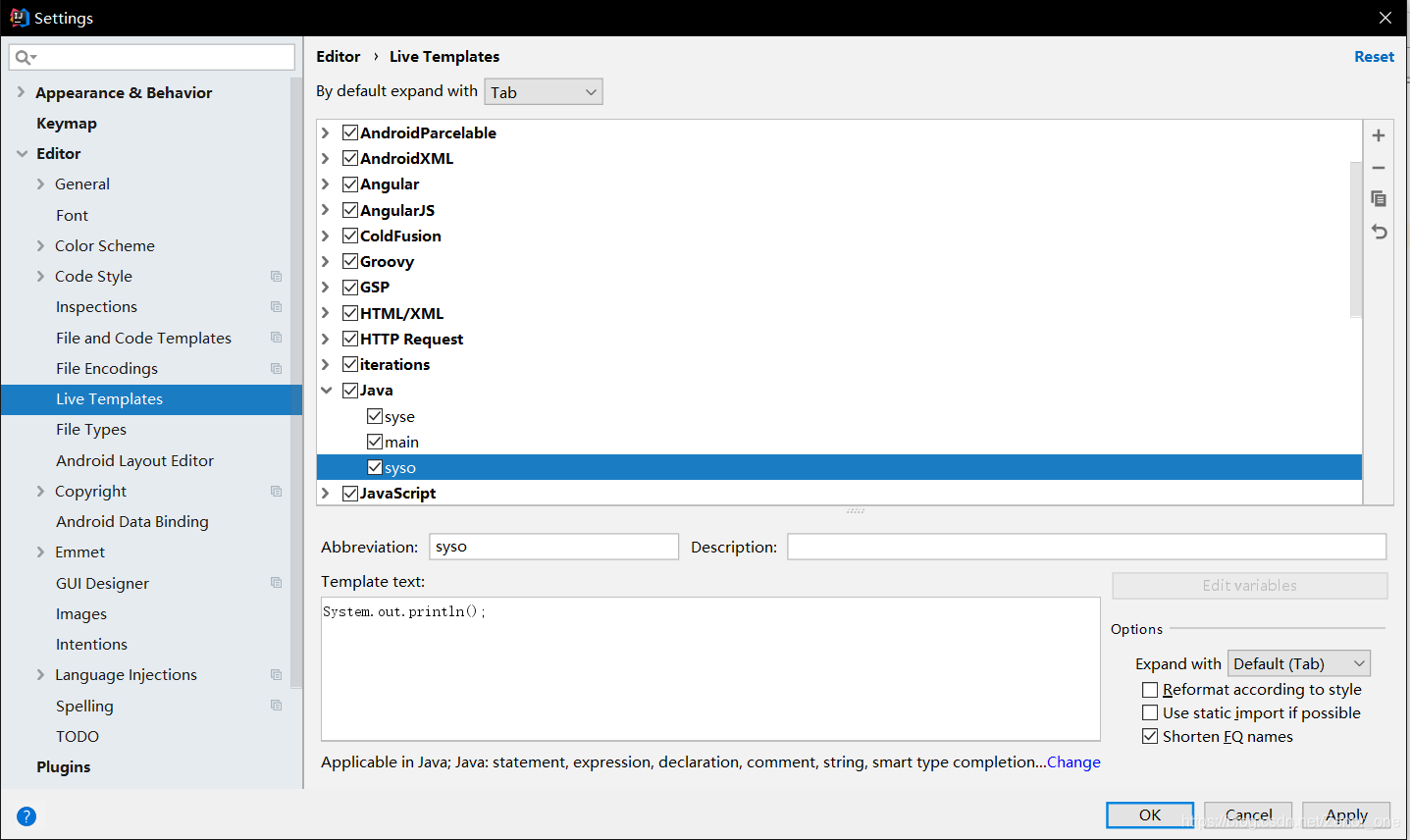Uncheck the Angular template group
Image resolution: width=1410 pixels, height=840 pixels.
coord(350,184)
